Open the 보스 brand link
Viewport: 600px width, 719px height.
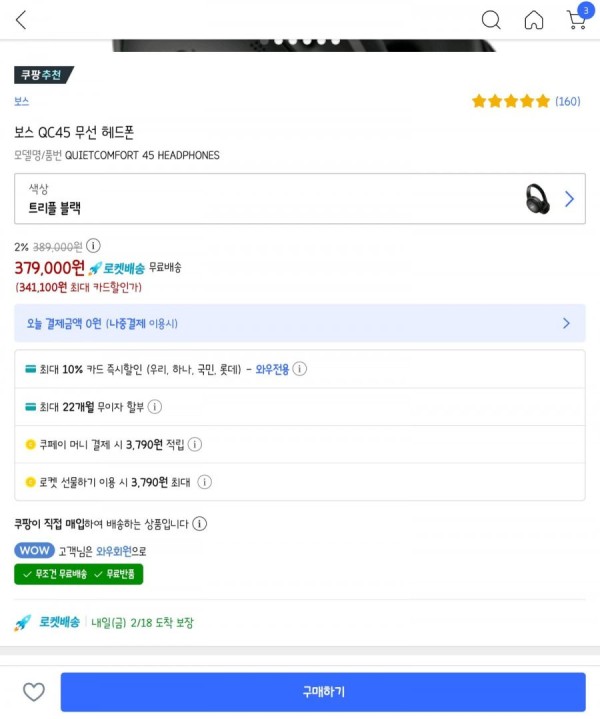point(22,101)
